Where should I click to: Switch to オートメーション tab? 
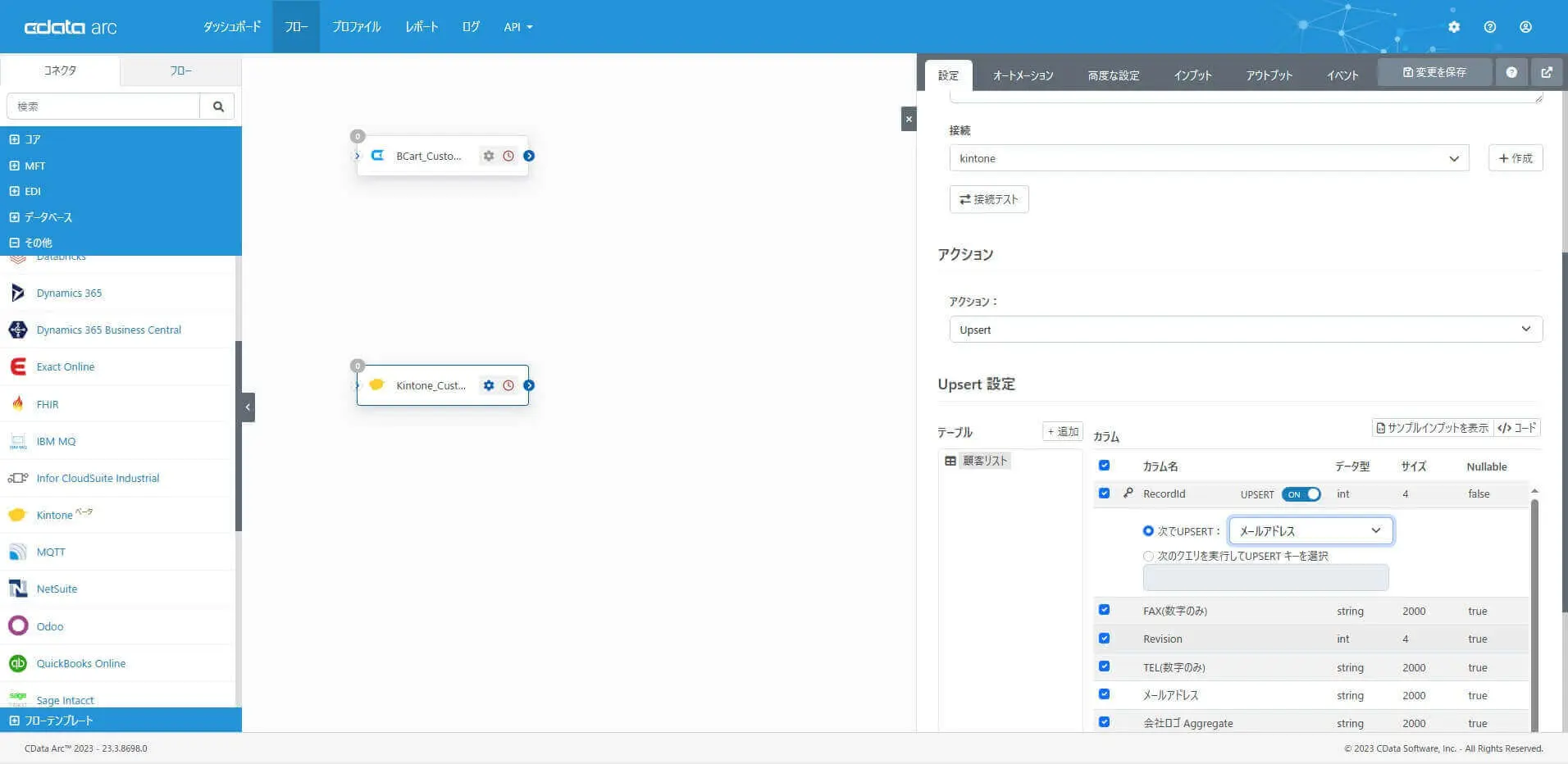[x=1023, y=75]
